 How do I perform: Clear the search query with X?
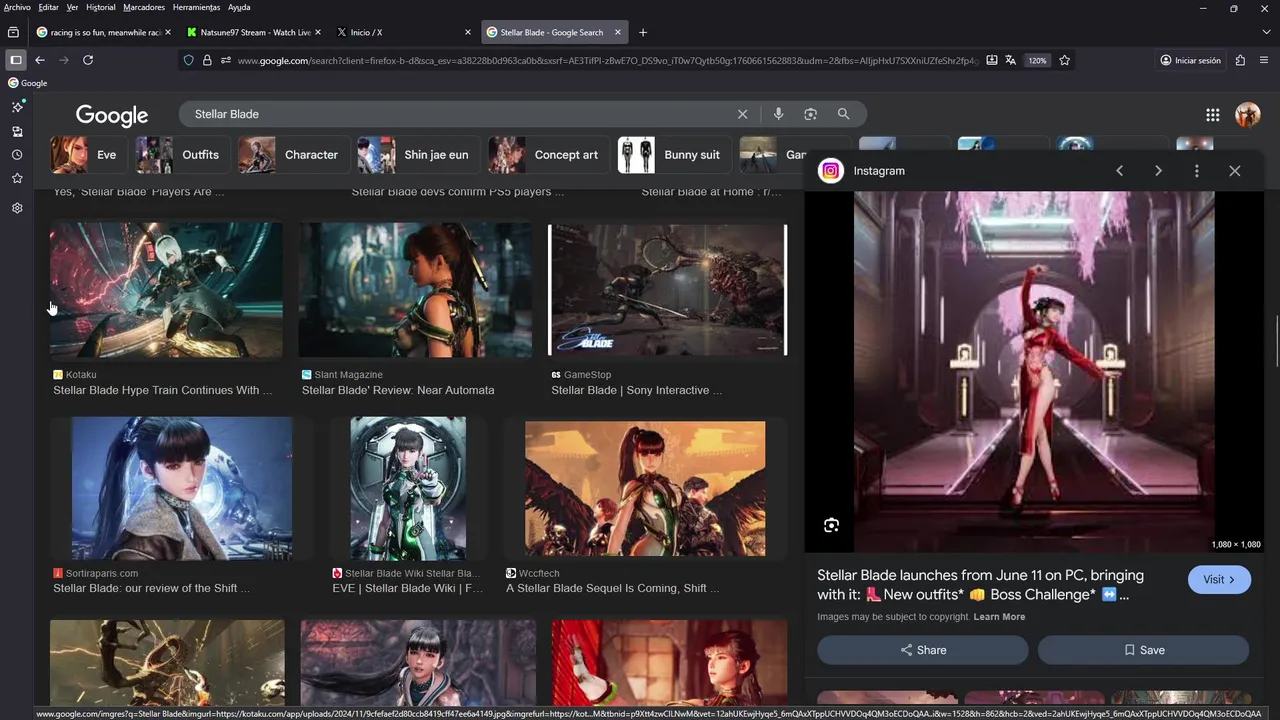tap(742, 114)
